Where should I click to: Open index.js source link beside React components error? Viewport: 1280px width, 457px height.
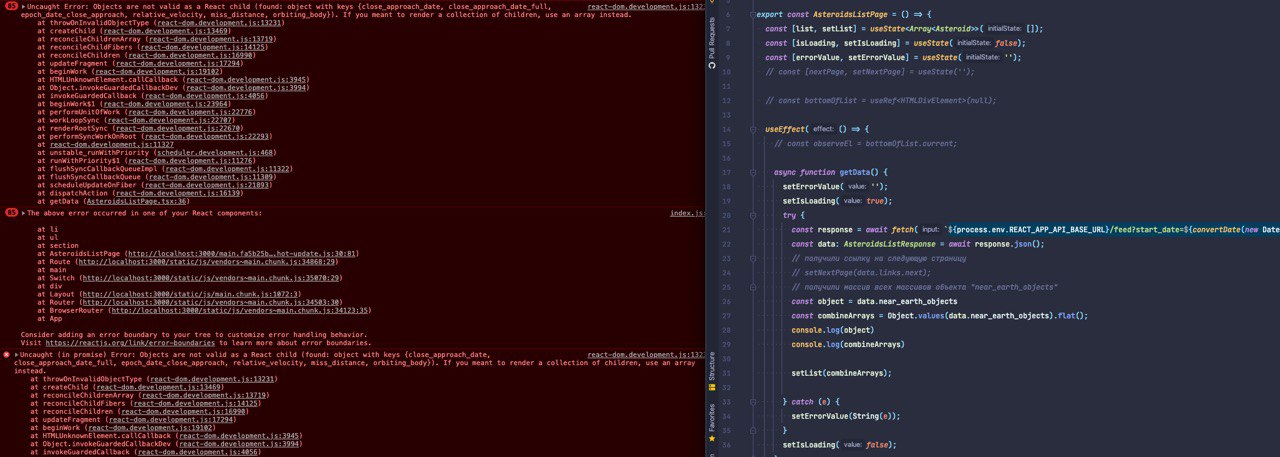[x=687, y=213]
